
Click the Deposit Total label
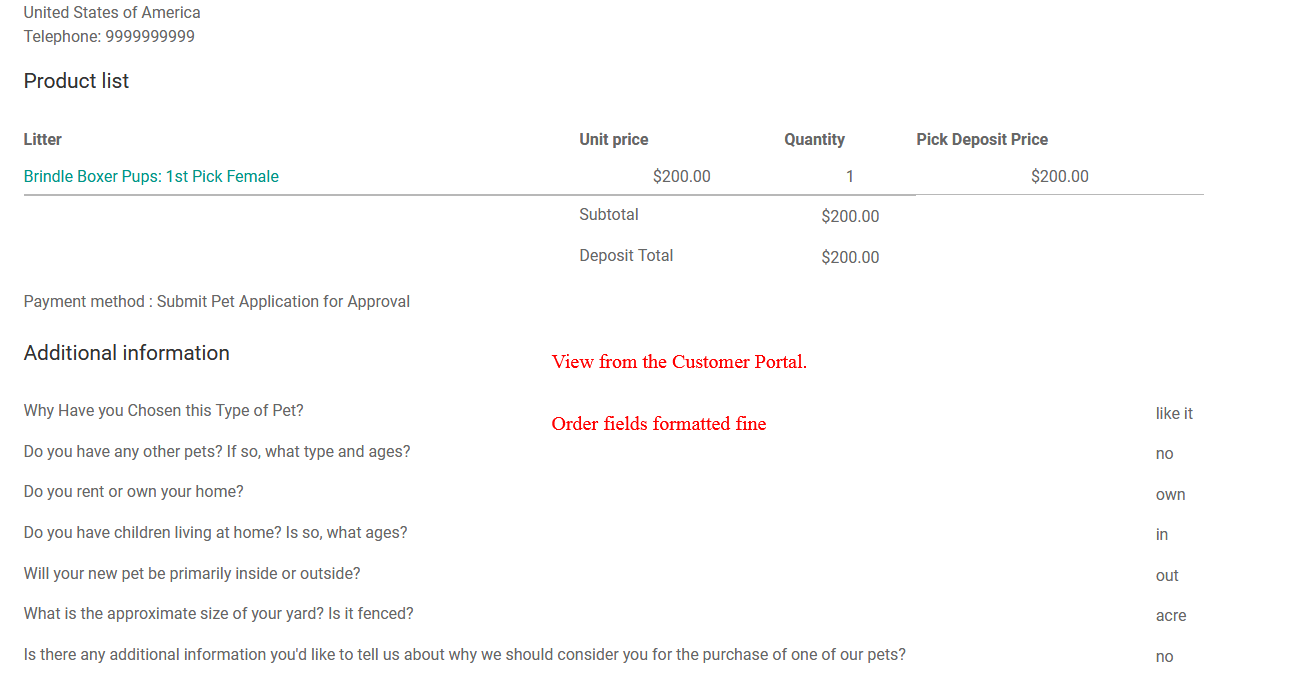(x=626, y=255)
